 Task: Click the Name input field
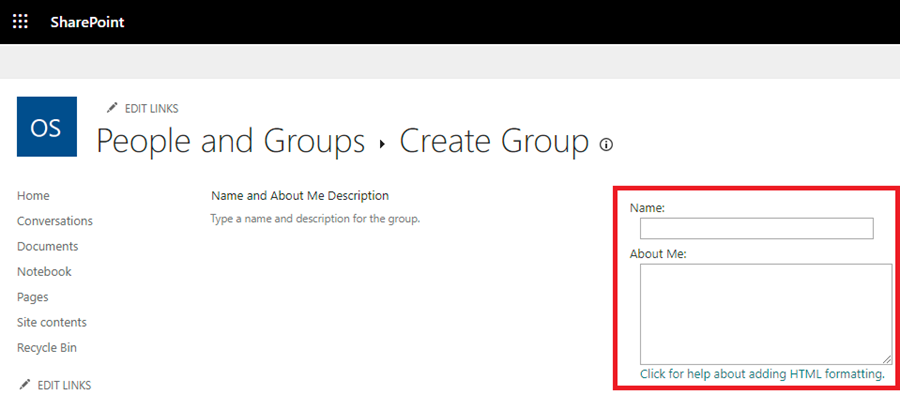tap(757, 228)
